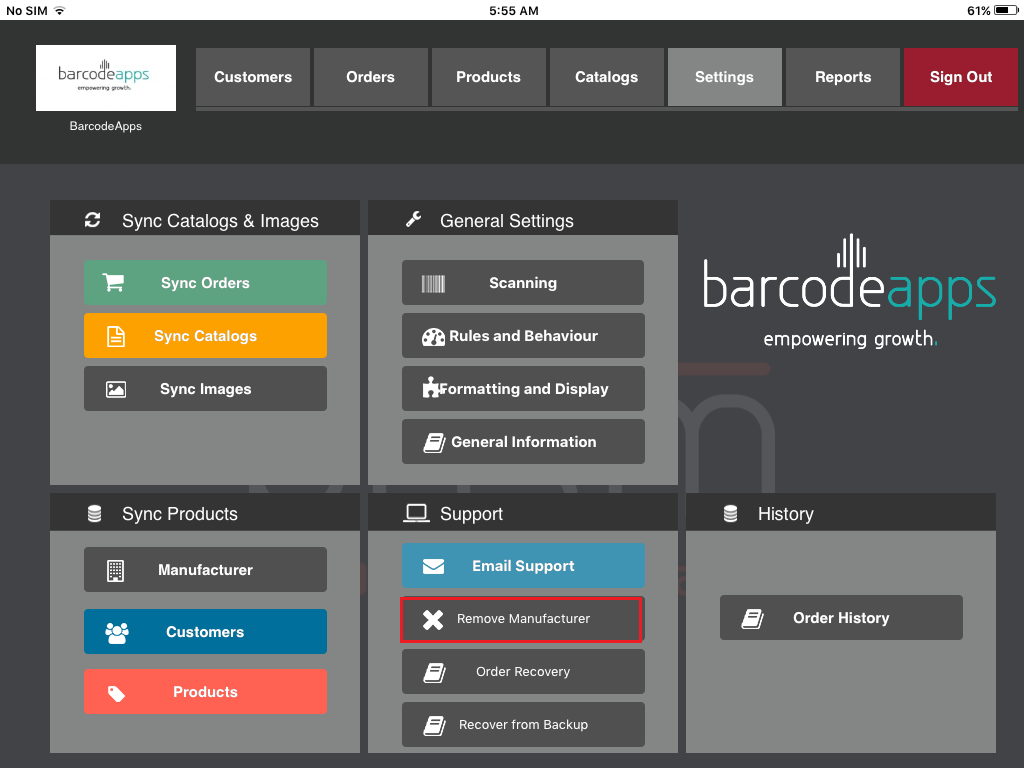
Task: Click the X icon on Remove Manufacturer
Action: pyautogui.click(x=432, y=620)
